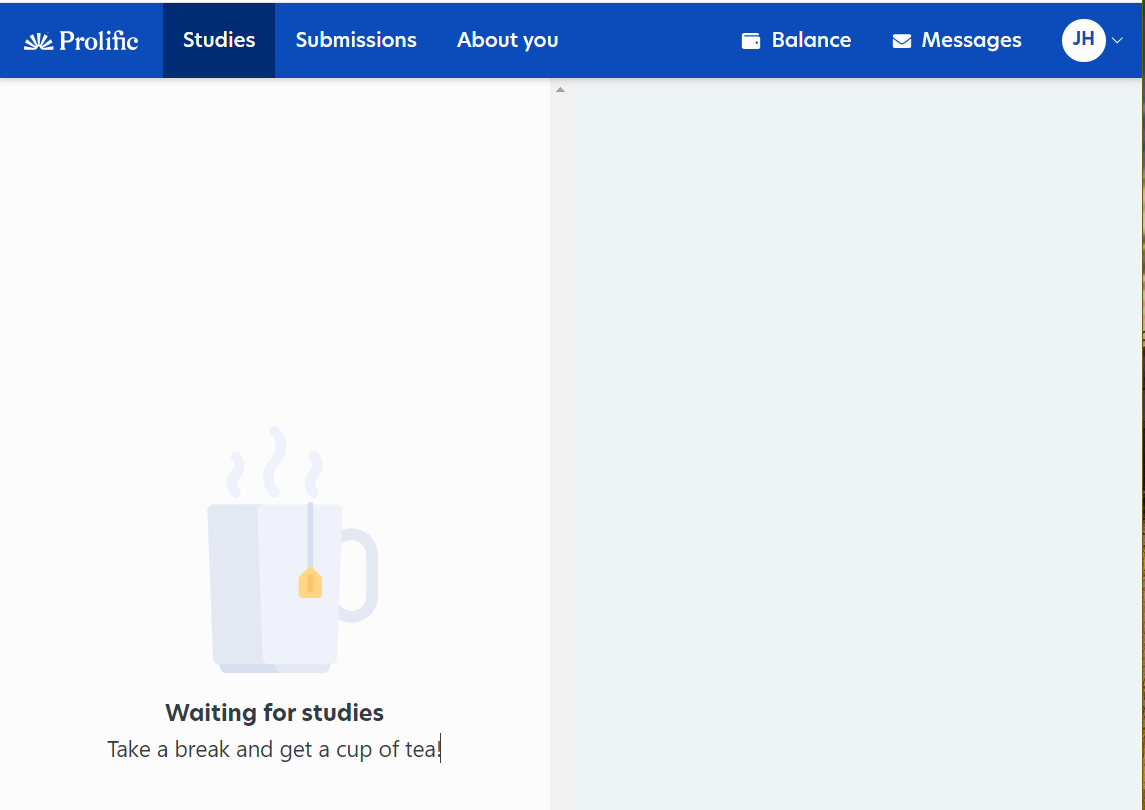Click the JH user avatar circle
This screenshot has height=810, width=1145.
[1083, 40]
